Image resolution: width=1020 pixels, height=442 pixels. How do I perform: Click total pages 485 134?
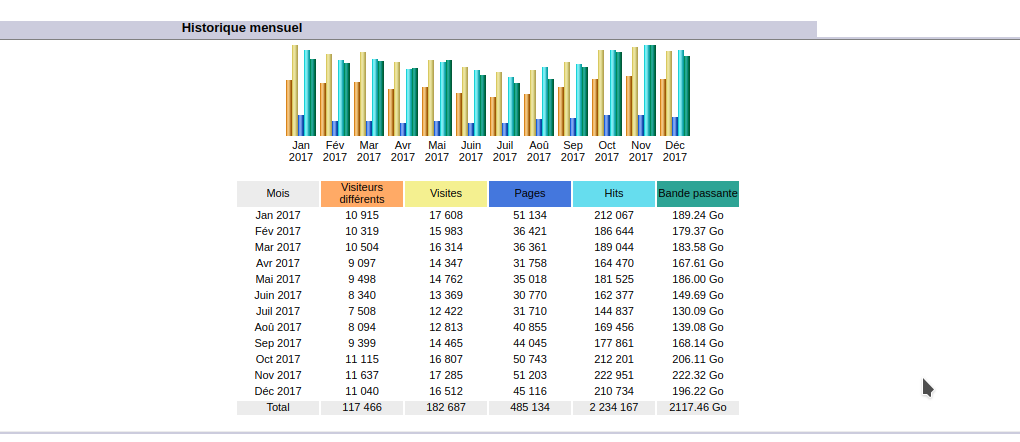pyautogui.click(x=530, y=407)
